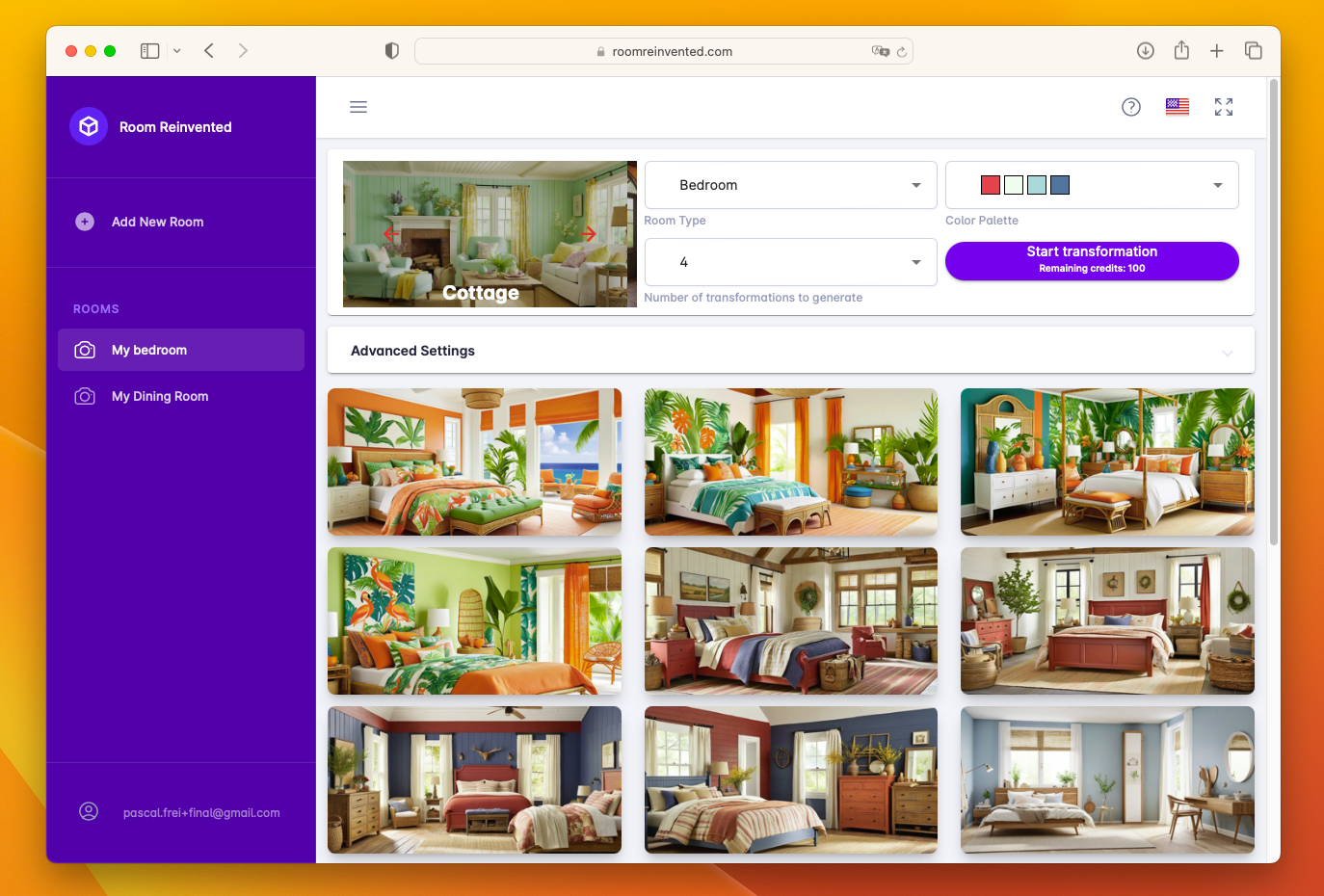
Task: Open the Room Type Bedroom dropdown
Action: pos(790,185)
